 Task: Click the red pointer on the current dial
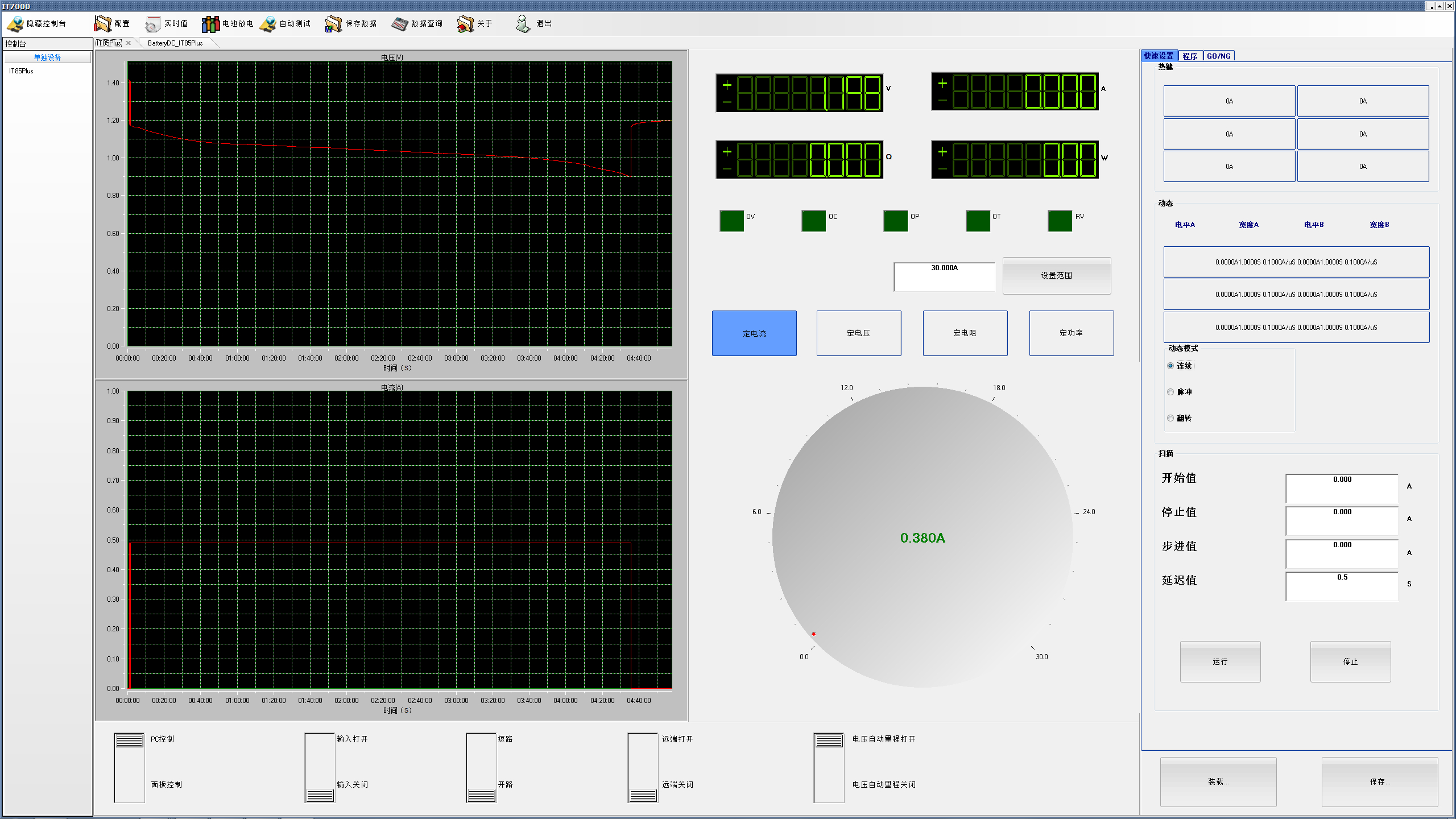(x=814, y=634)
